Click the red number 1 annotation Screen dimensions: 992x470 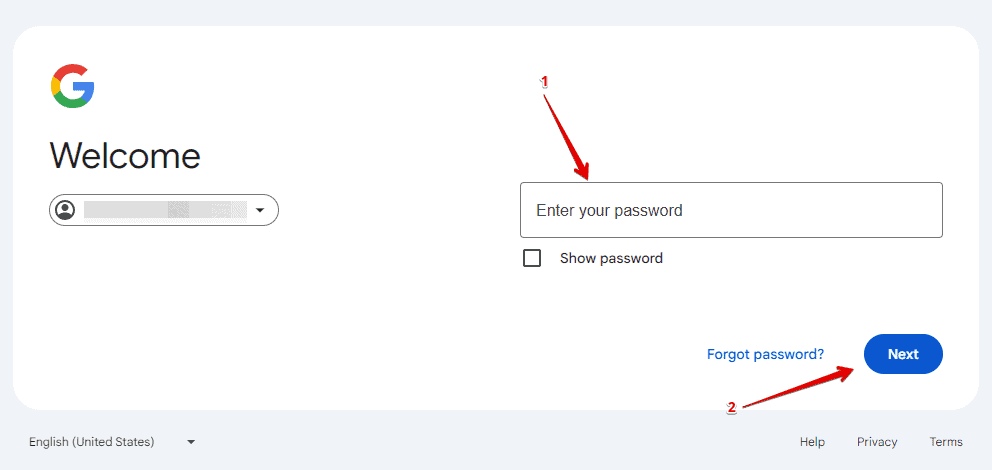[x=543, y=81]
